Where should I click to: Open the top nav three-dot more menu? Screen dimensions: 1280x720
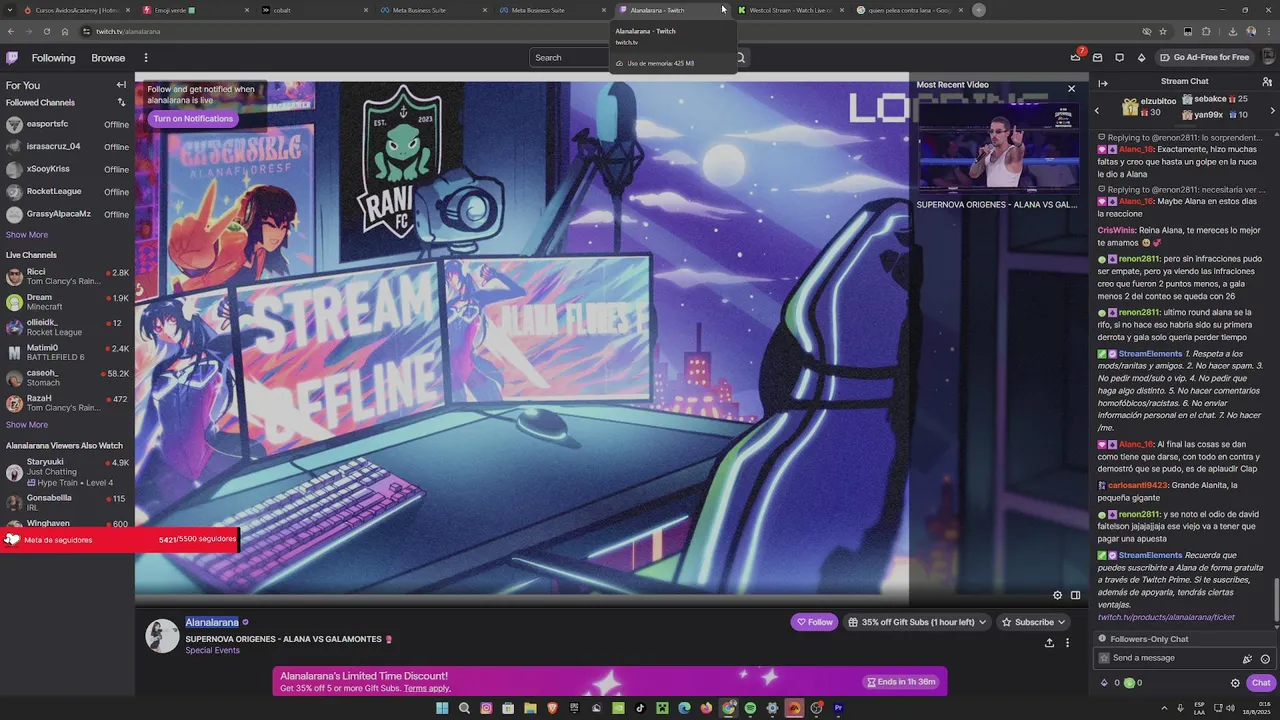(x=145, y=58)
